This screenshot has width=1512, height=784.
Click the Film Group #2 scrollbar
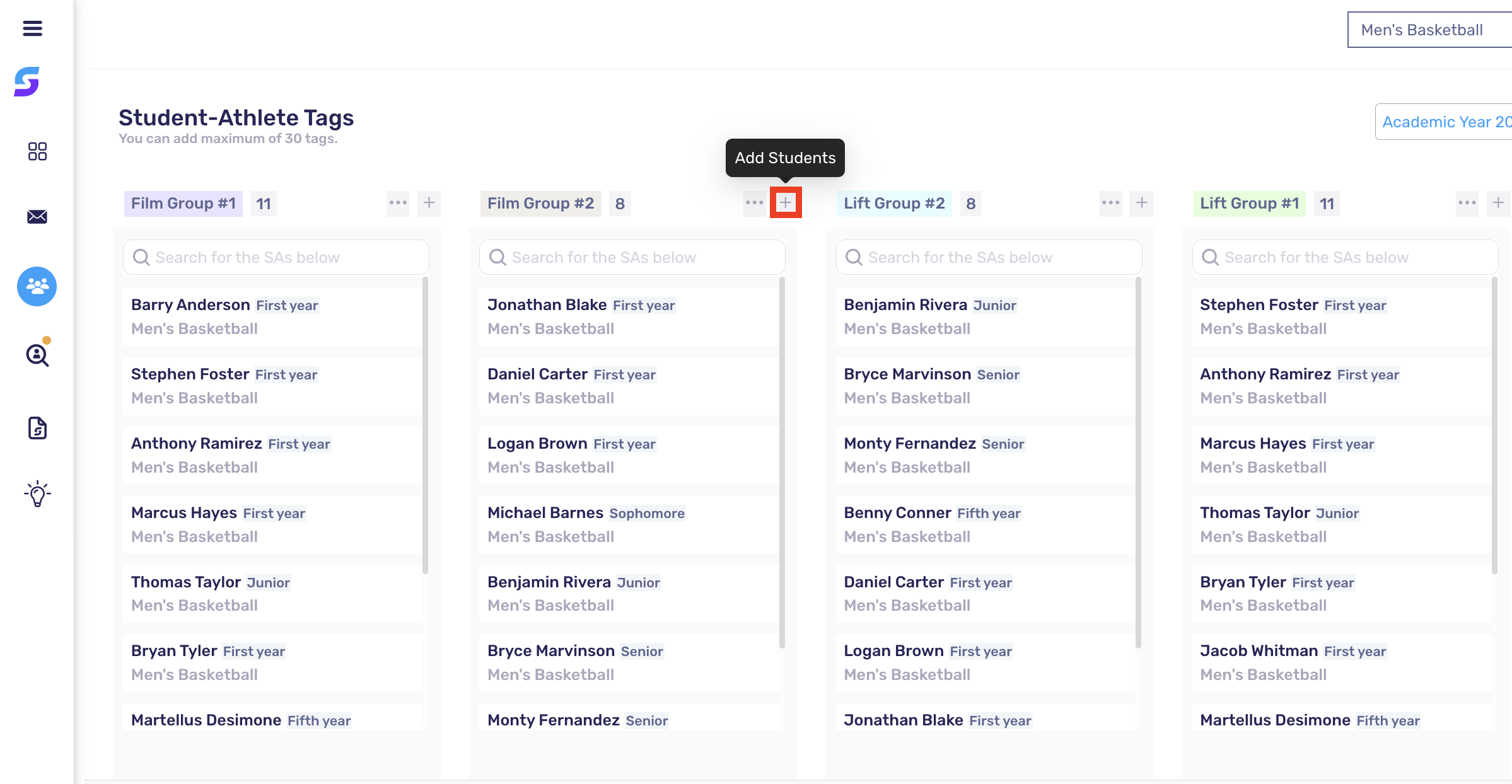(x=782, y=463)
